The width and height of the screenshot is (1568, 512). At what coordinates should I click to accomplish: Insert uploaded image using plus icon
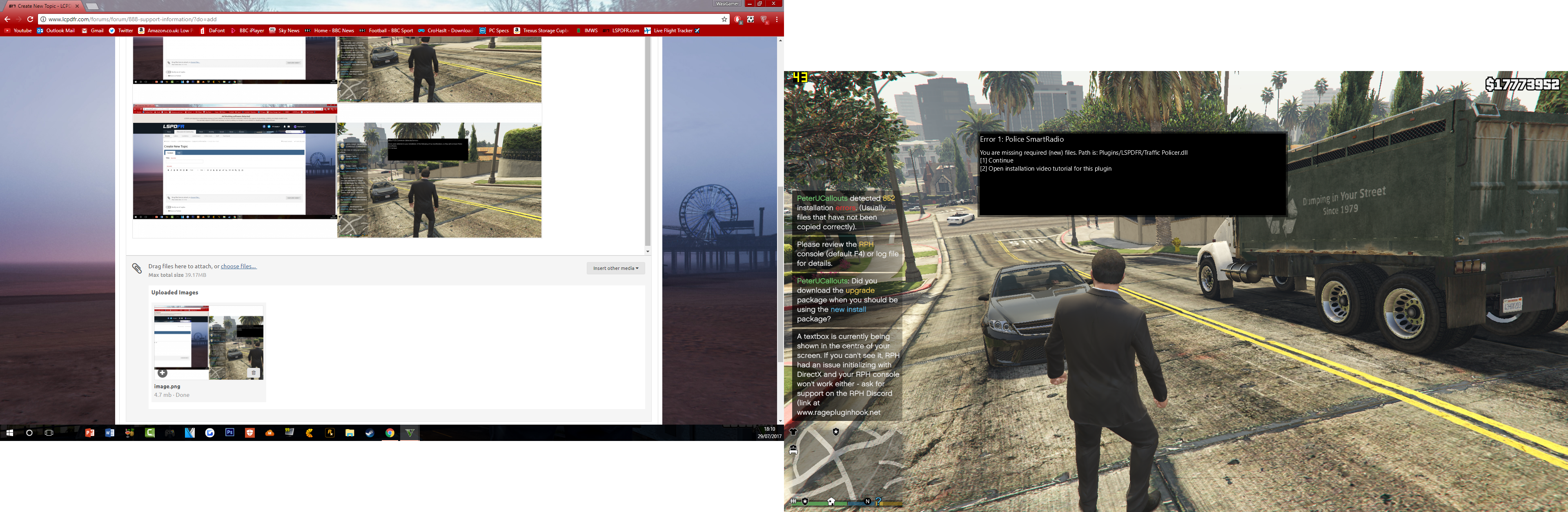163,373
